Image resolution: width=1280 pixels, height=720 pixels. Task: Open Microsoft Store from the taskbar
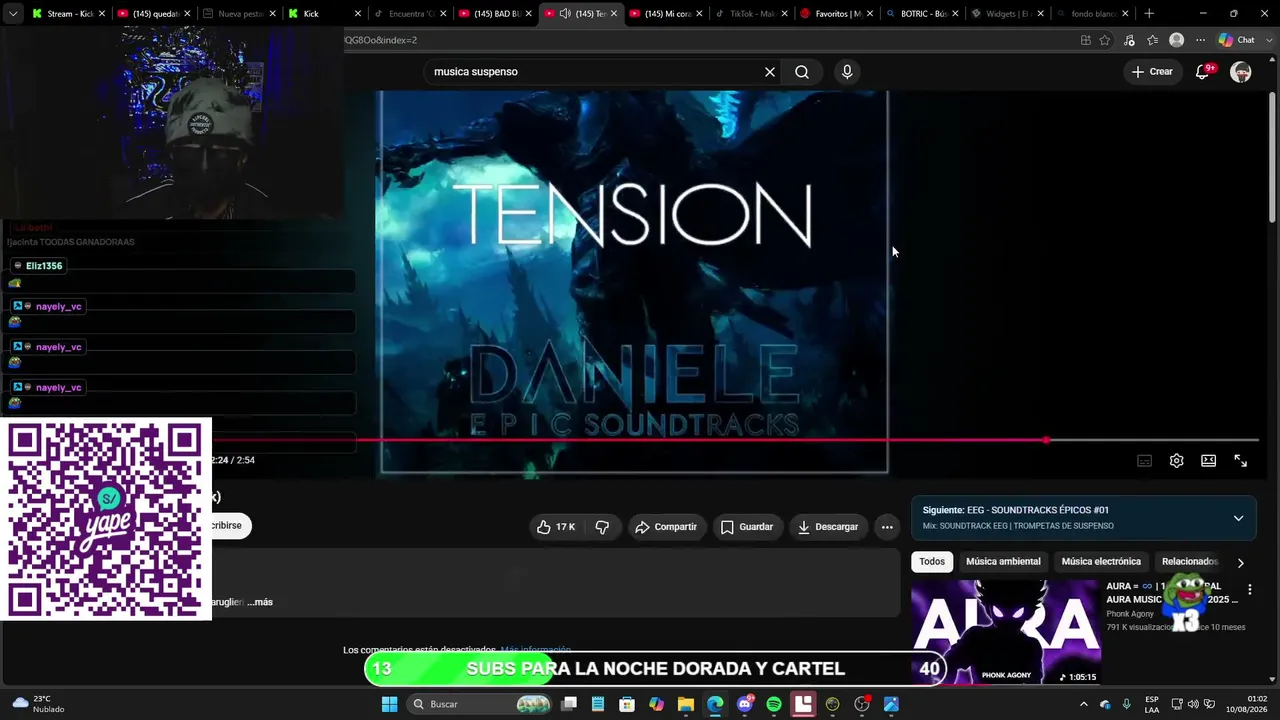pyautogui.click(x=627, y=704)
